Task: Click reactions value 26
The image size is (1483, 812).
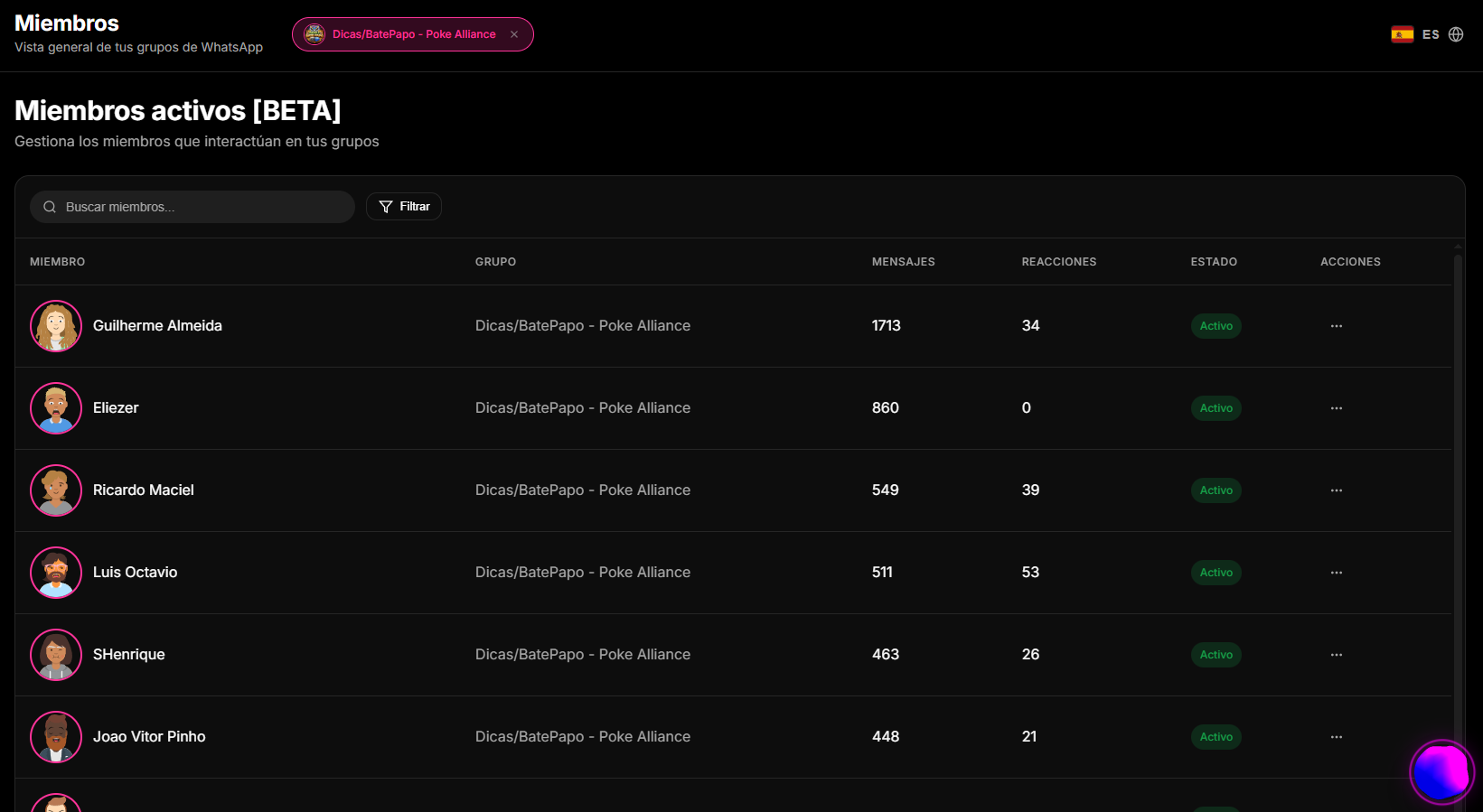Action: click(x=1031, y=655)
